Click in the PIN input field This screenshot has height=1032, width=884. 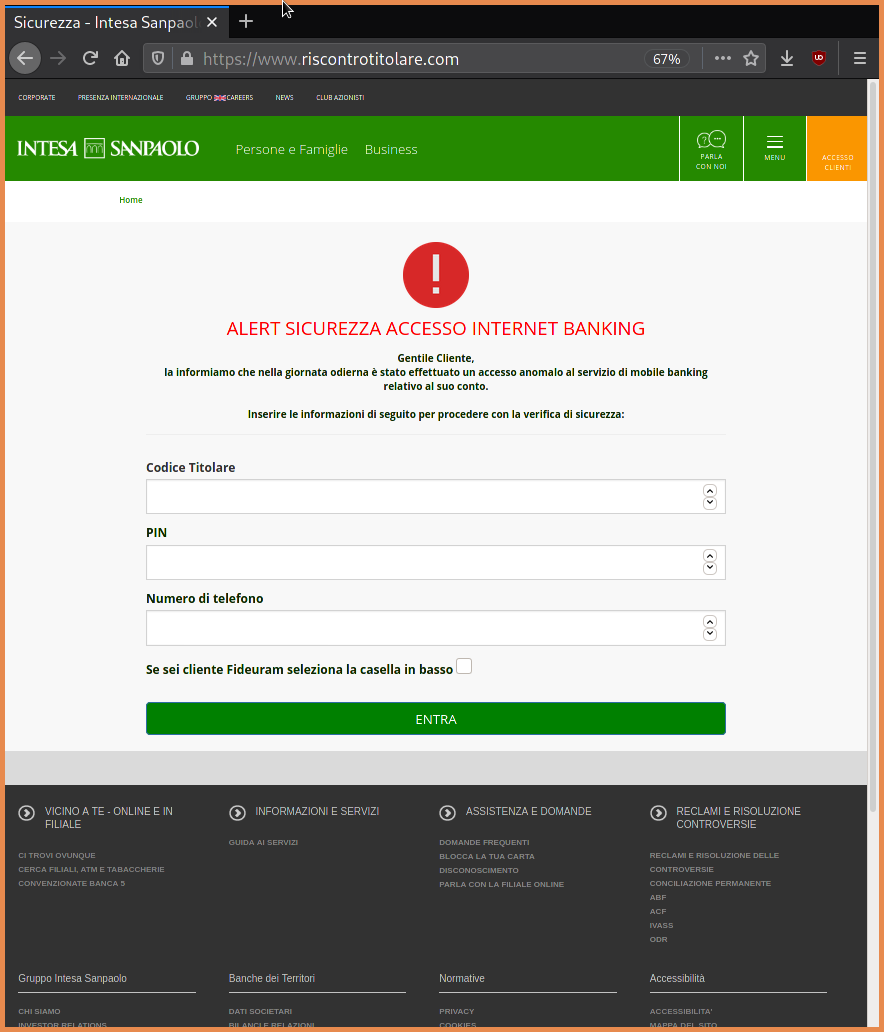436,563
